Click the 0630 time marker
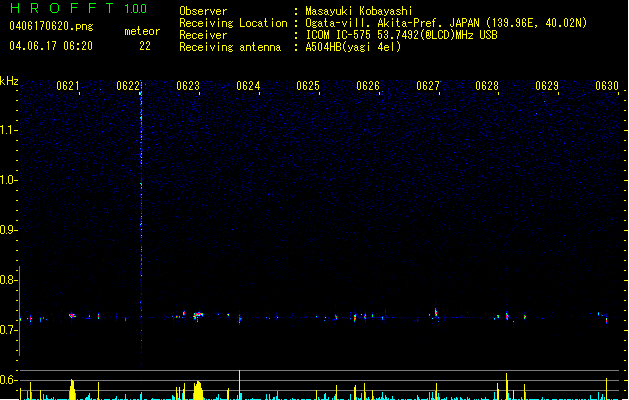 (607, 86)
